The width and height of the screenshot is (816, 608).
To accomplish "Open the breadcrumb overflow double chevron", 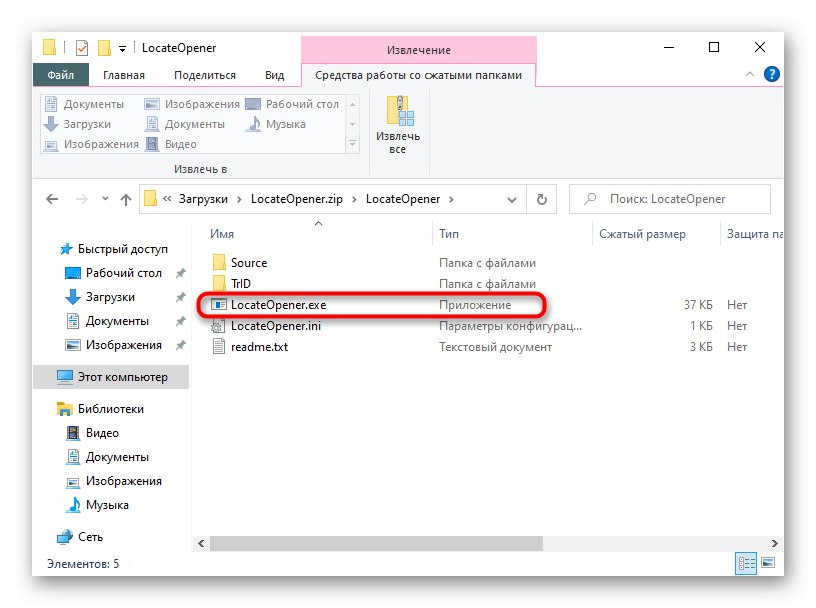I will (167, 198).
